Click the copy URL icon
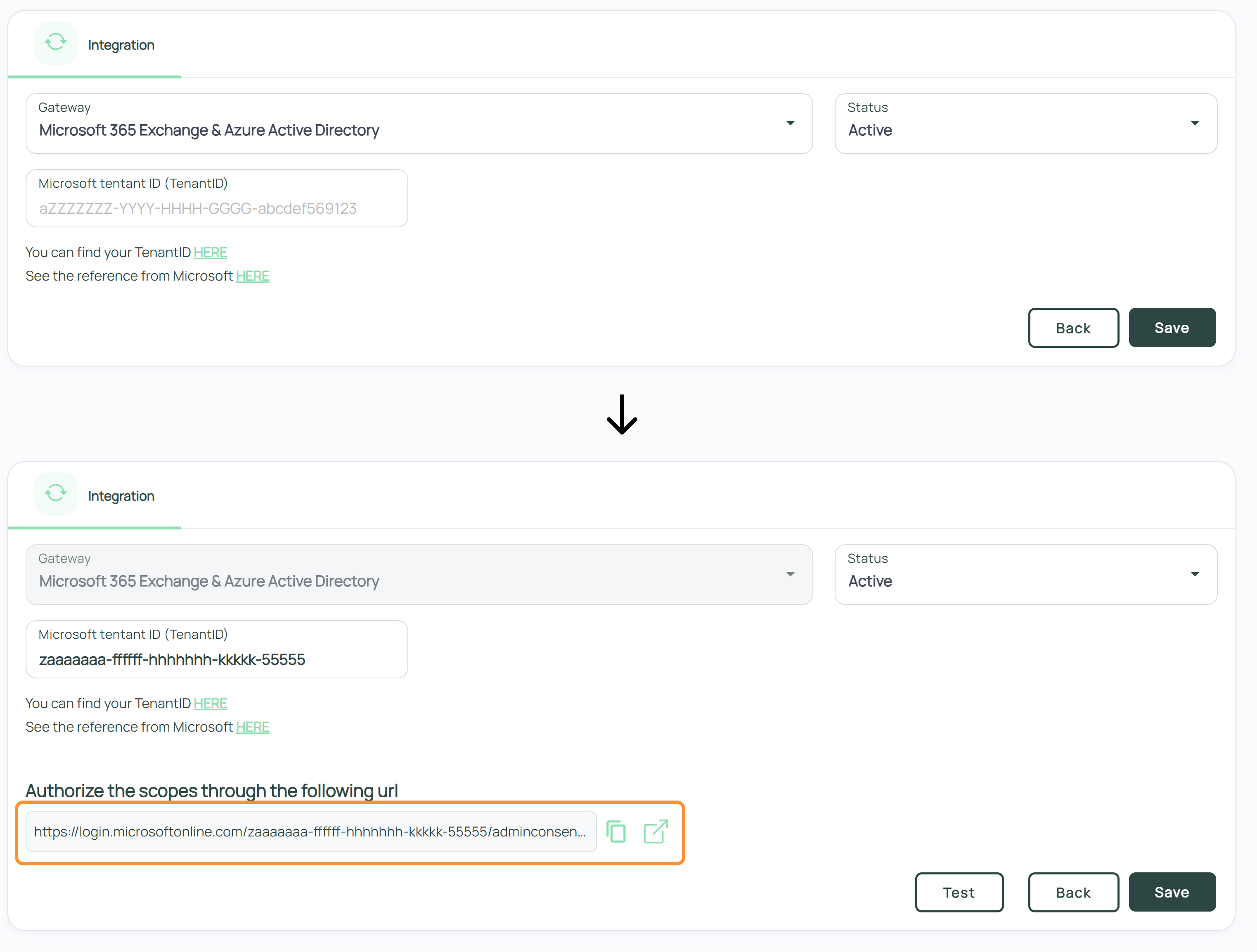This screenshot has width=1257, height=952. [616, 832]
